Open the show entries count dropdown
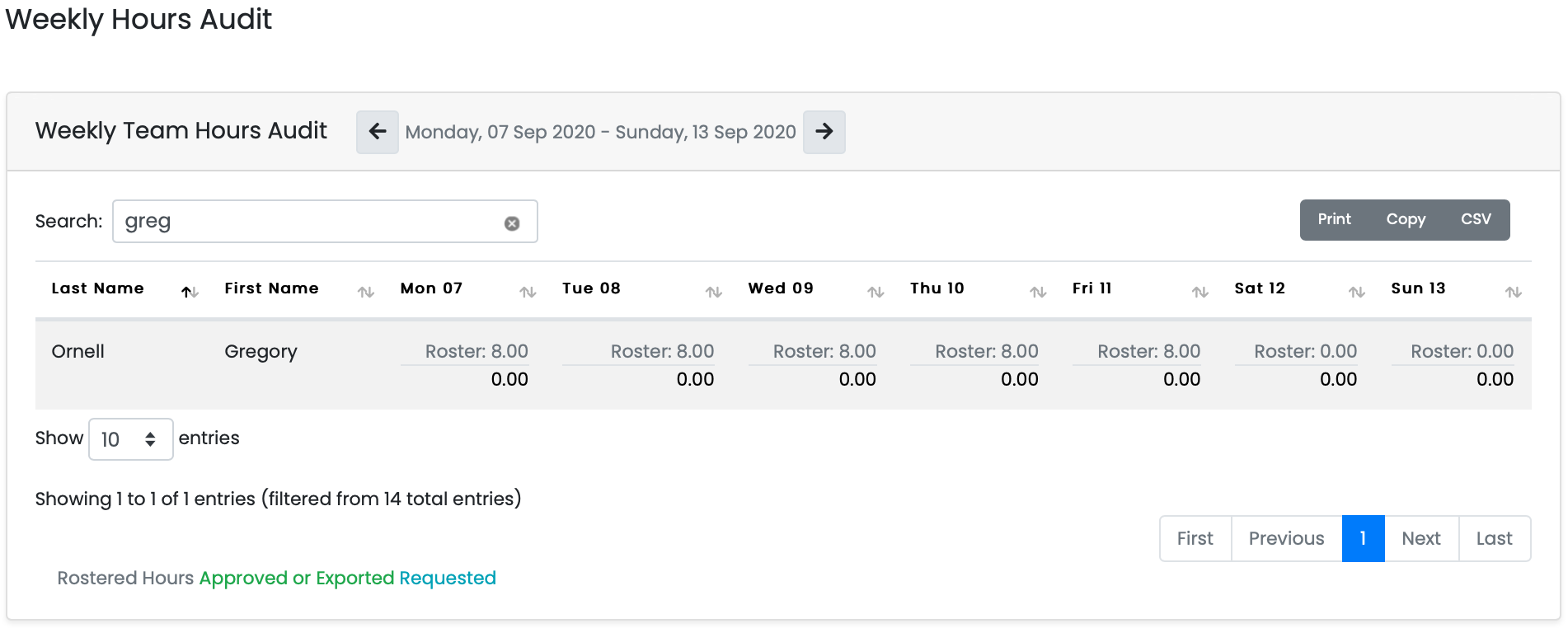Image resolution: width=1568 pixels, height=628 pixels. [130, 439]
